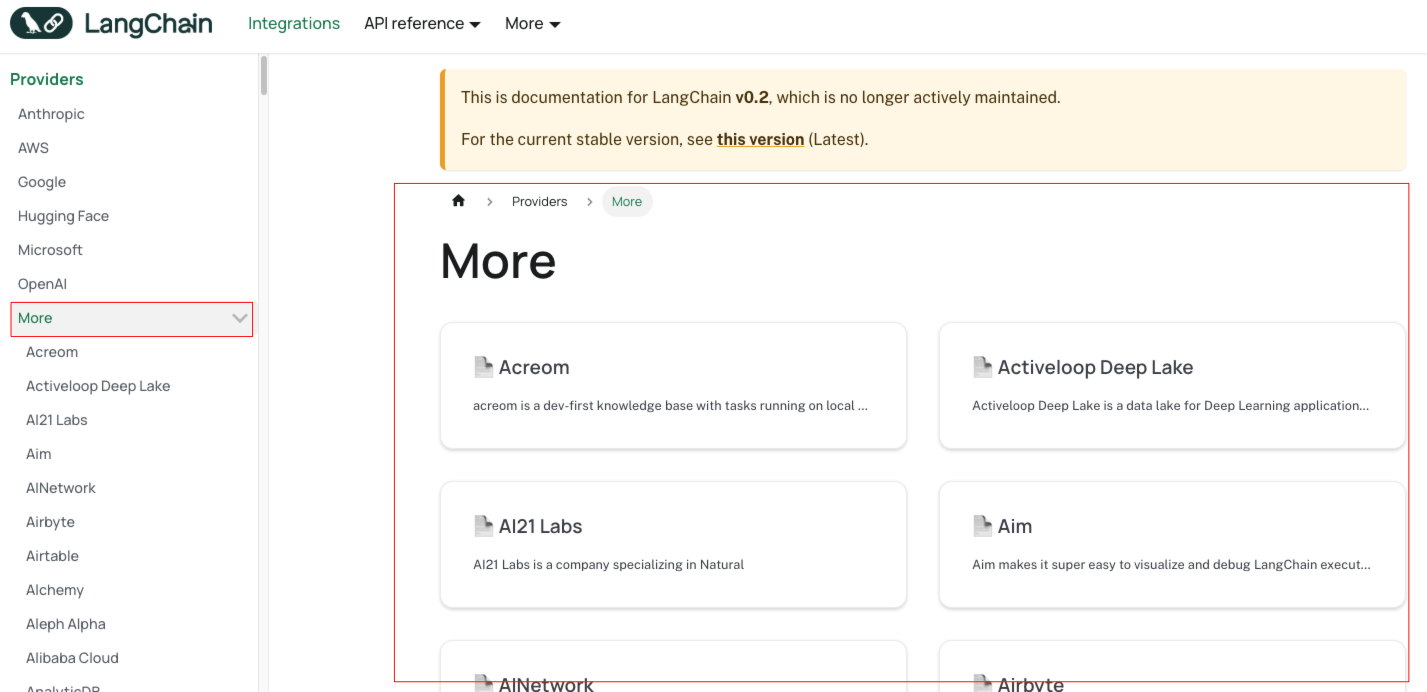Open Aim in the sidebar list
The width and height of the screenshot is (1427, 692).
click(x=38, y=454)
